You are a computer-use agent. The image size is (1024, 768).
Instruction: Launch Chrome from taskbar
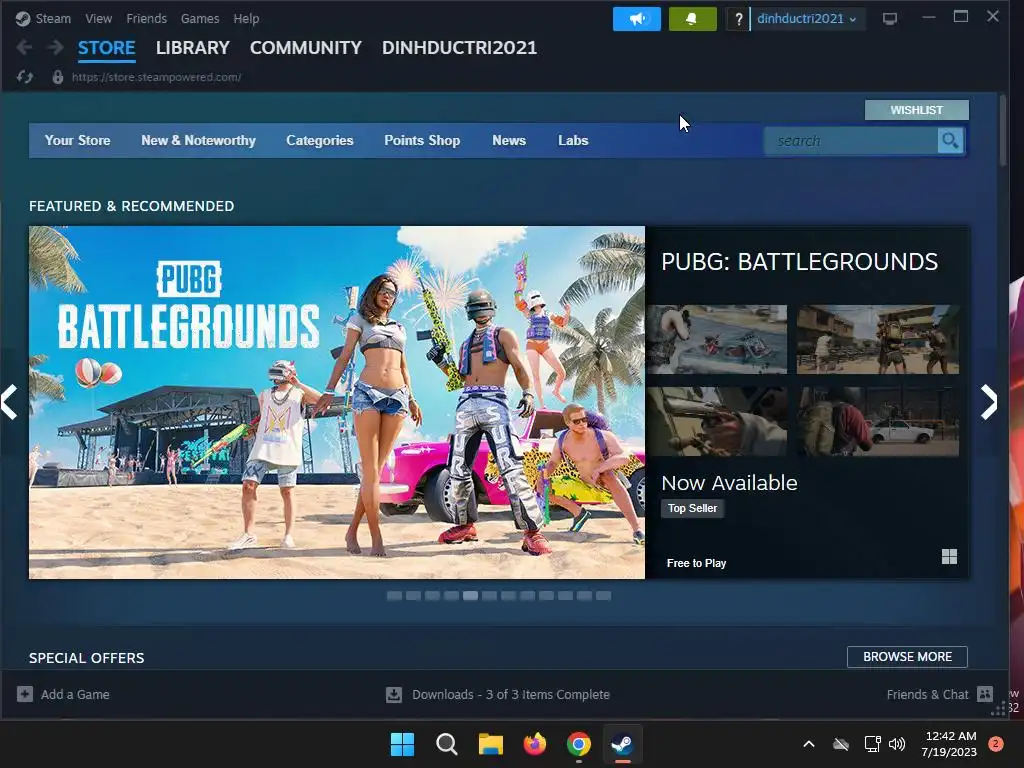point(579,744)
